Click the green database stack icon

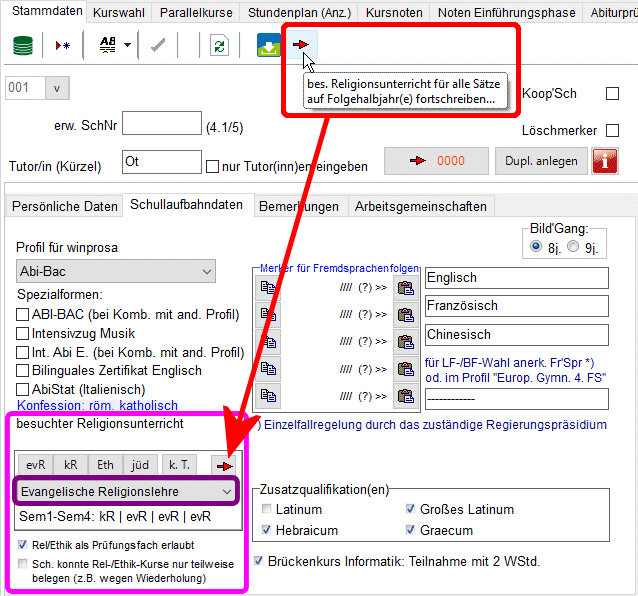tap(23, 46)
